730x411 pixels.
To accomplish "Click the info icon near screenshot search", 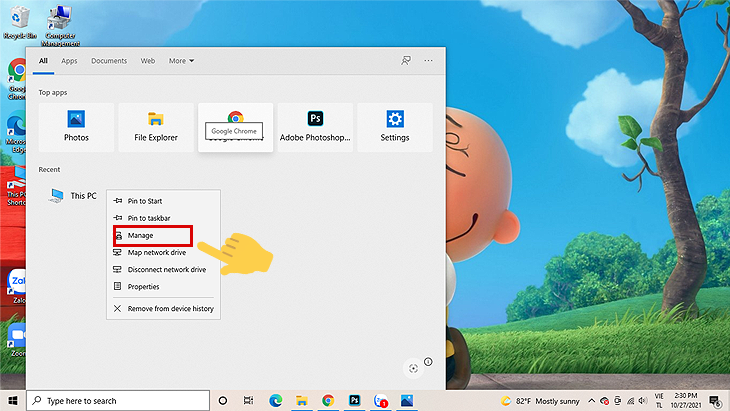I will (x=428, y=362).
